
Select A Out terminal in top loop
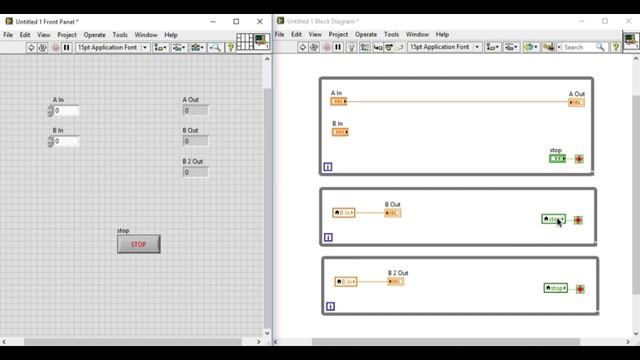click(576, 102)
